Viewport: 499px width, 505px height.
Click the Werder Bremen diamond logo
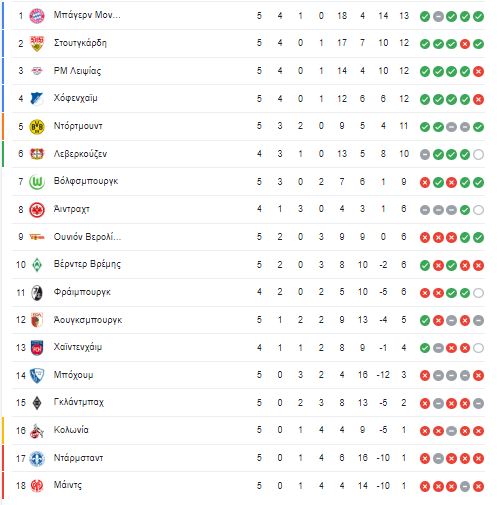(37, 265)
